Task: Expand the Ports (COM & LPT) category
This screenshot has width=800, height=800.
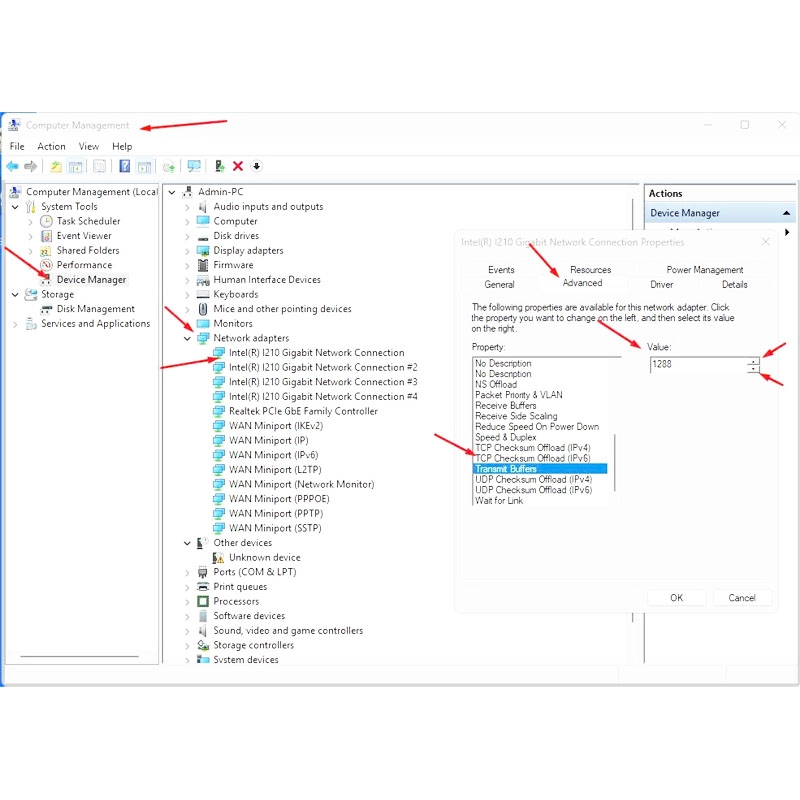Action: 187,572
